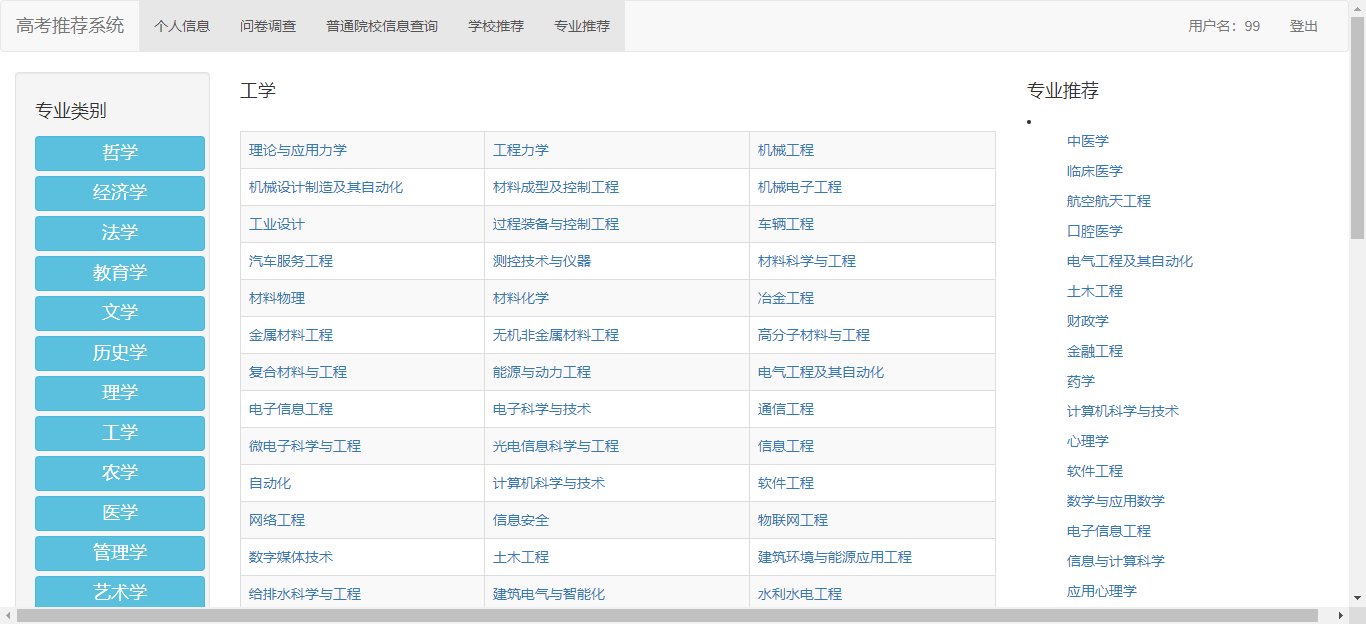Viewport: 1366px width, 624px height.
Task: Click 心理学 in recommendation list
Action: coord(1088,441)
